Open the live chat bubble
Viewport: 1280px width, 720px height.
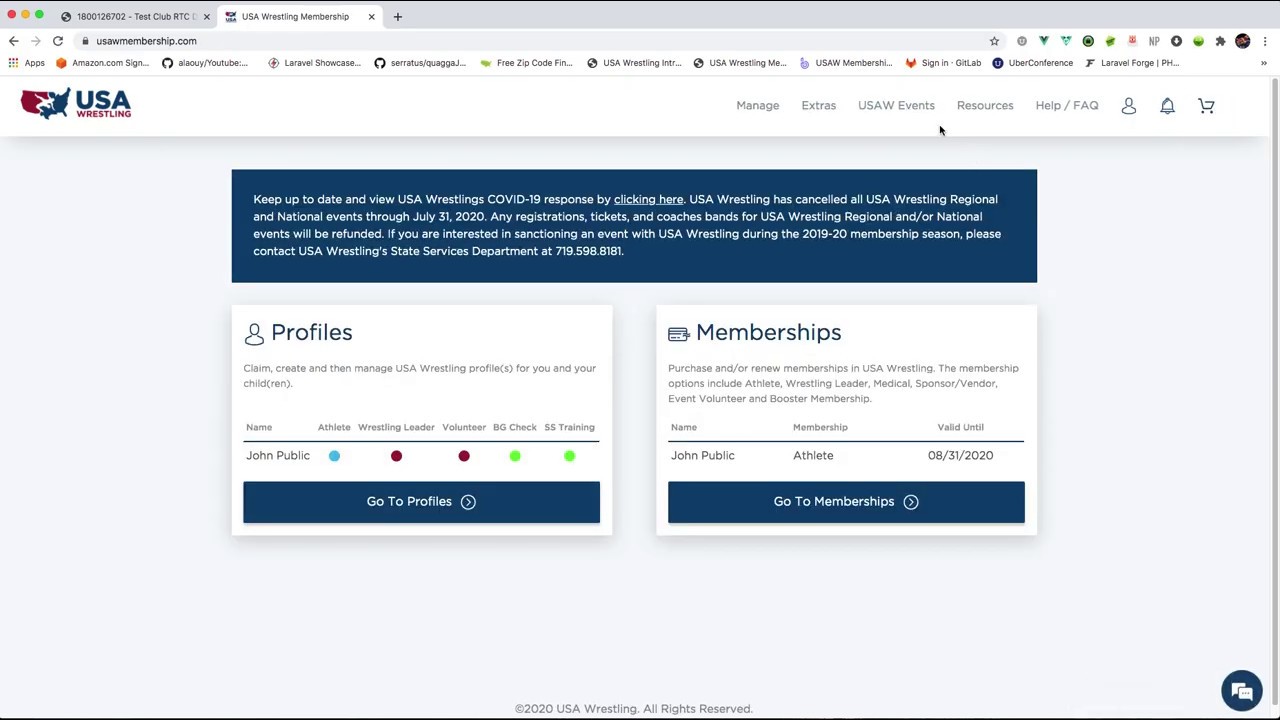point(1242,691)
